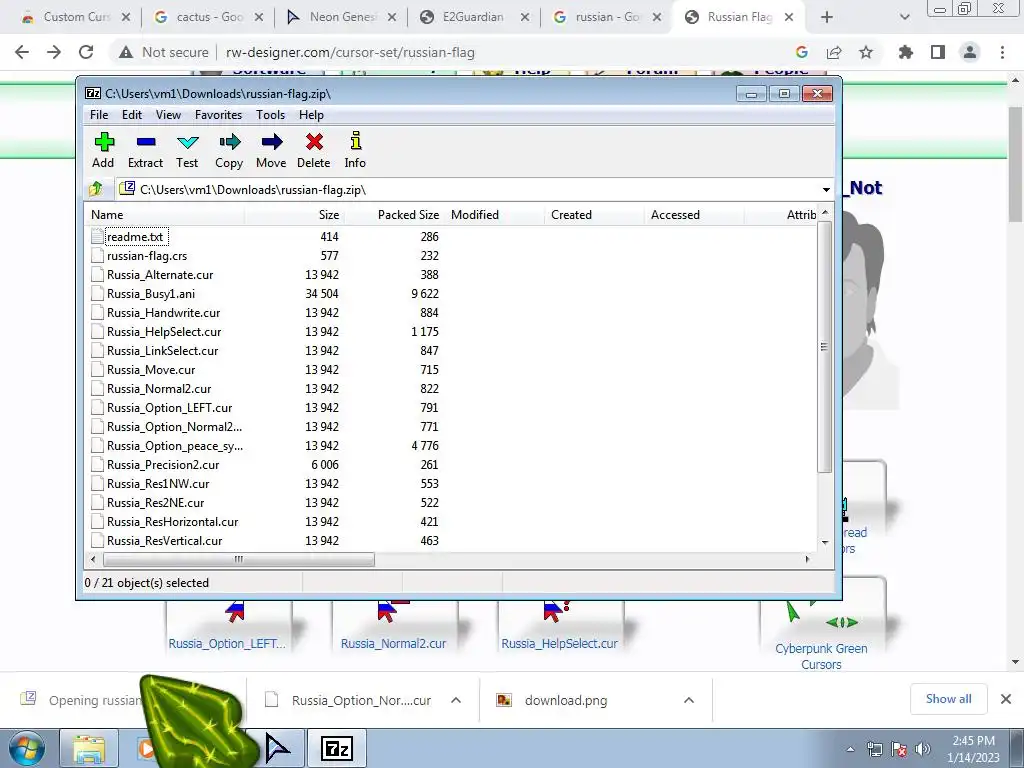The width and height of the screenshot is (1024, 768).
Task: Switch to the cactus Google tab
Action: tap(208, 17)
